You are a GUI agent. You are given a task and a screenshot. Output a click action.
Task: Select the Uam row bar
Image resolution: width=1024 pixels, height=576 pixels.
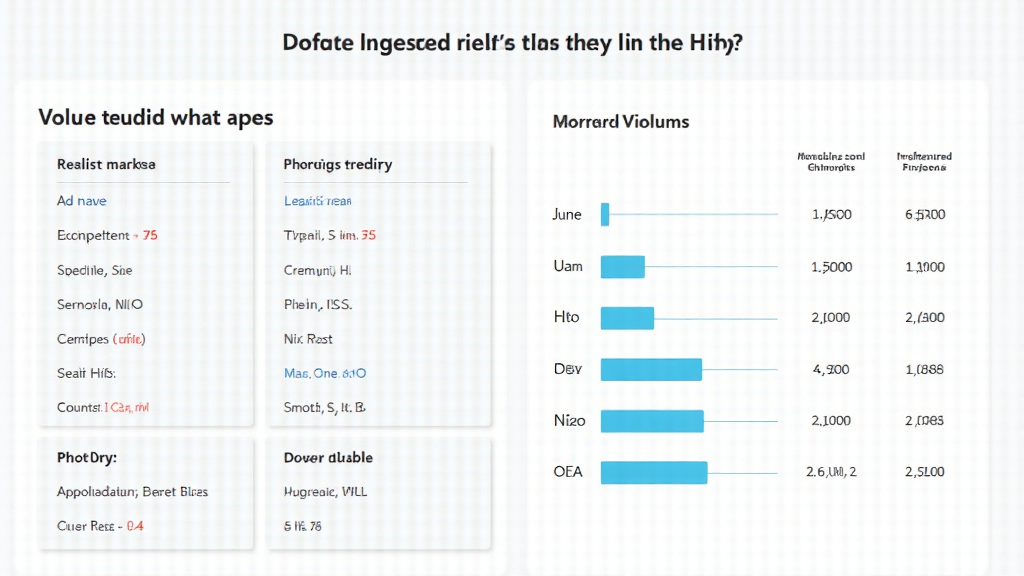[x=622, y=266]
